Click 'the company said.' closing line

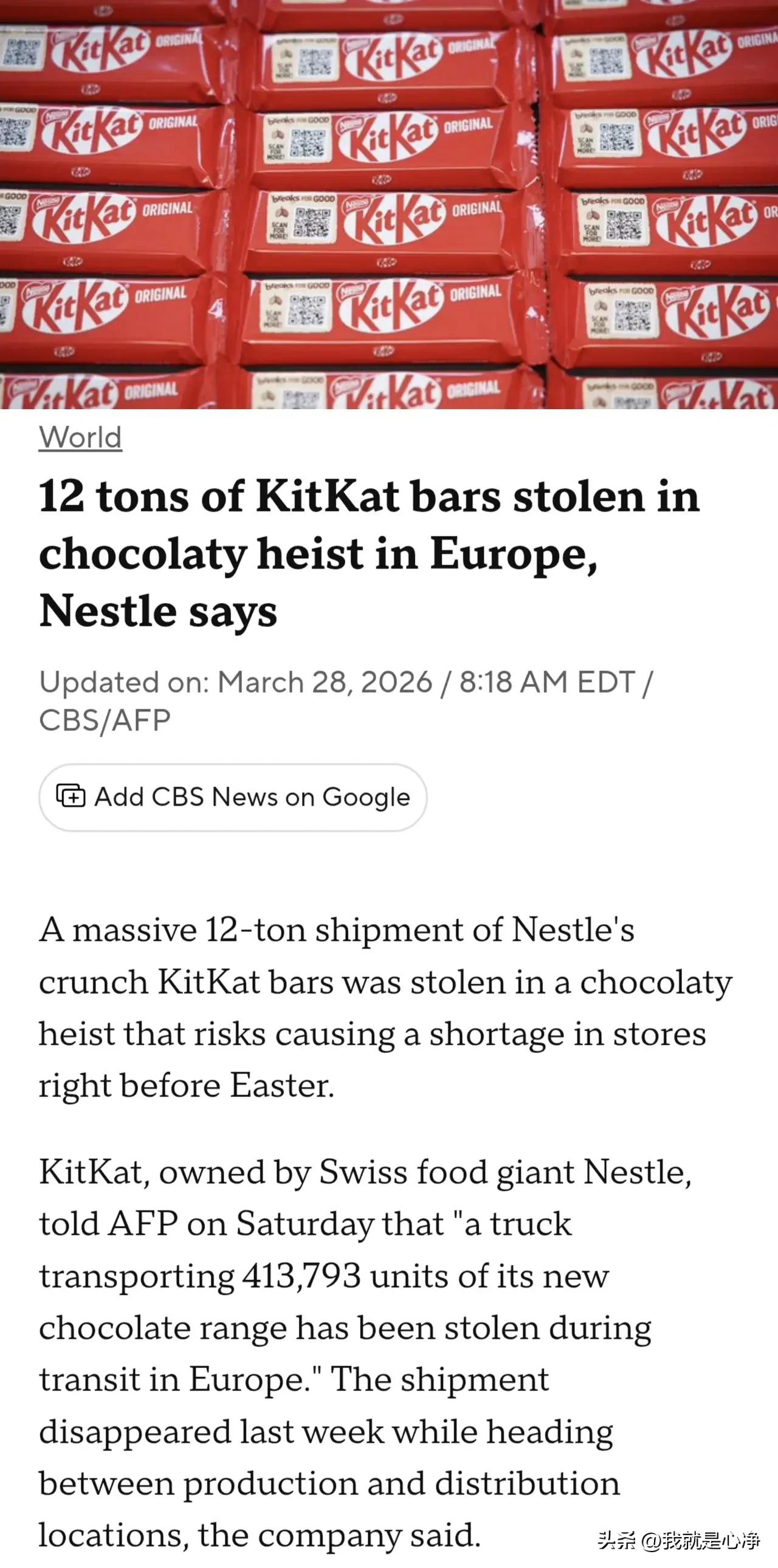click(339, 1535)
